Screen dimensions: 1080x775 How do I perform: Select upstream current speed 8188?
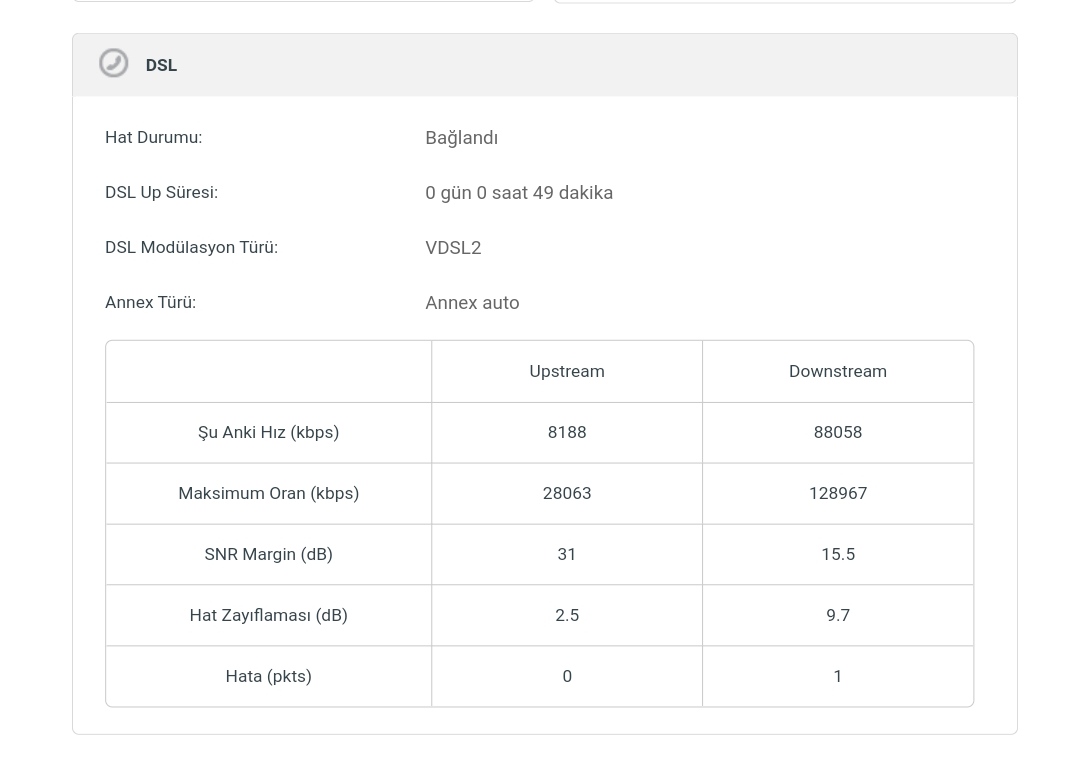(567, 432)
